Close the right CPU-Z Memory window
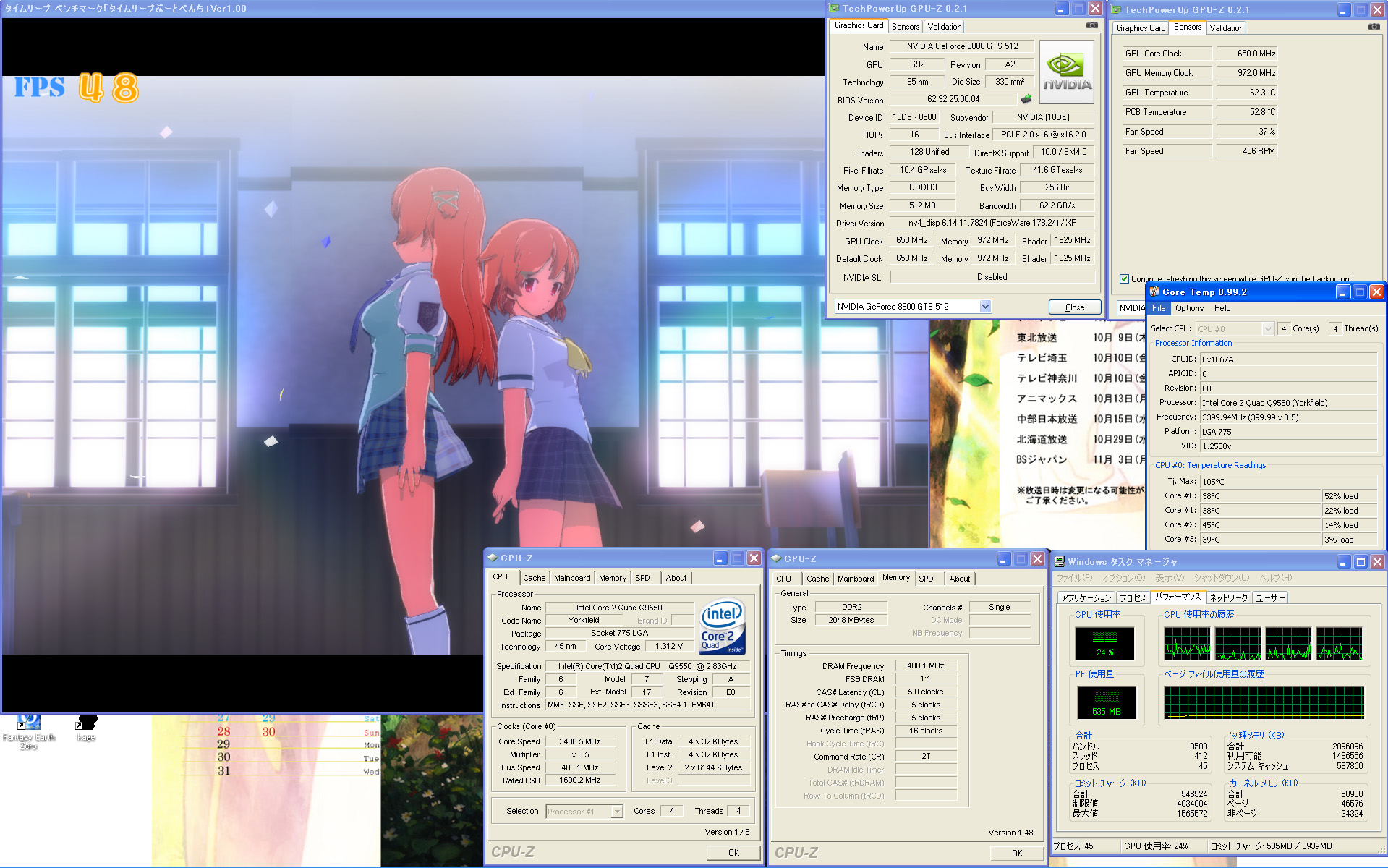This screenshot has height=868, width=1388. point(1037,558)
